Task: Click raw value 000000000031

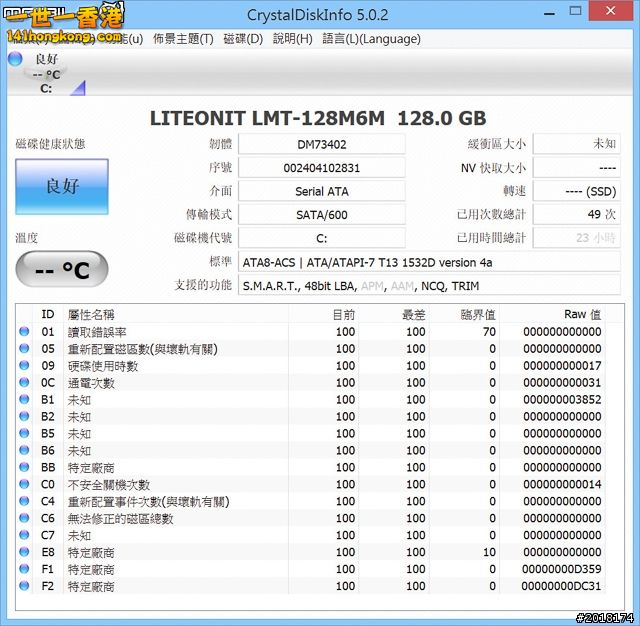Action: click(x=562, y=383)
